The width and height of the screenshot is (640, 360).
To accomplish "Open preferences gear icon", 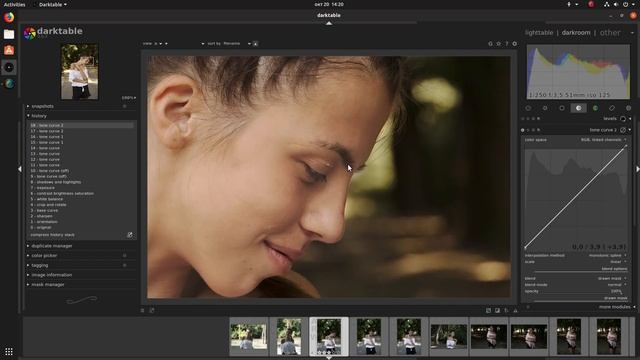I will 515,44.
